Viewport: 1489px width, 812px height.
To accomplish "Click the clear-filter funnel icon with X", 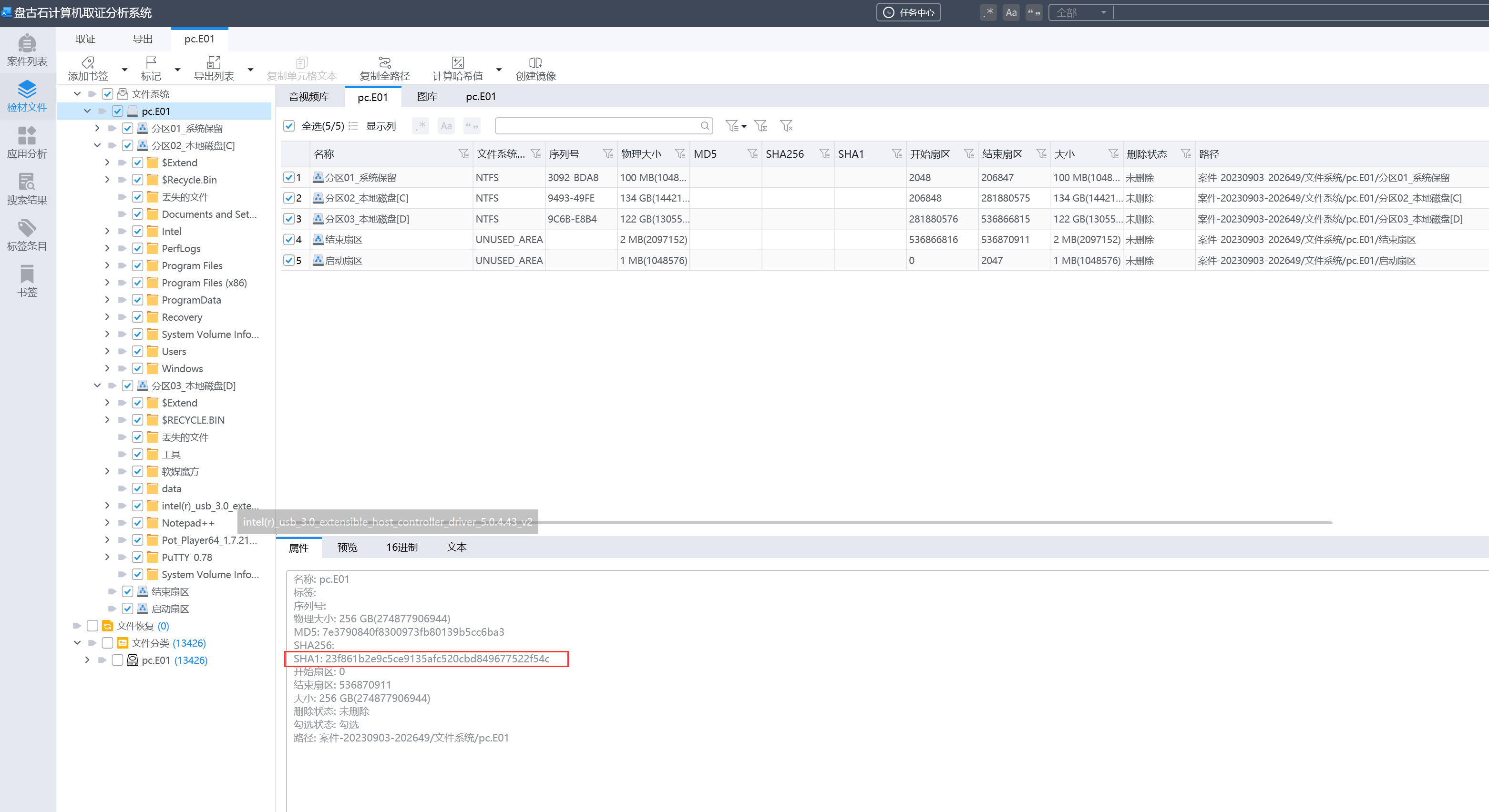I will tap(786, 126).
